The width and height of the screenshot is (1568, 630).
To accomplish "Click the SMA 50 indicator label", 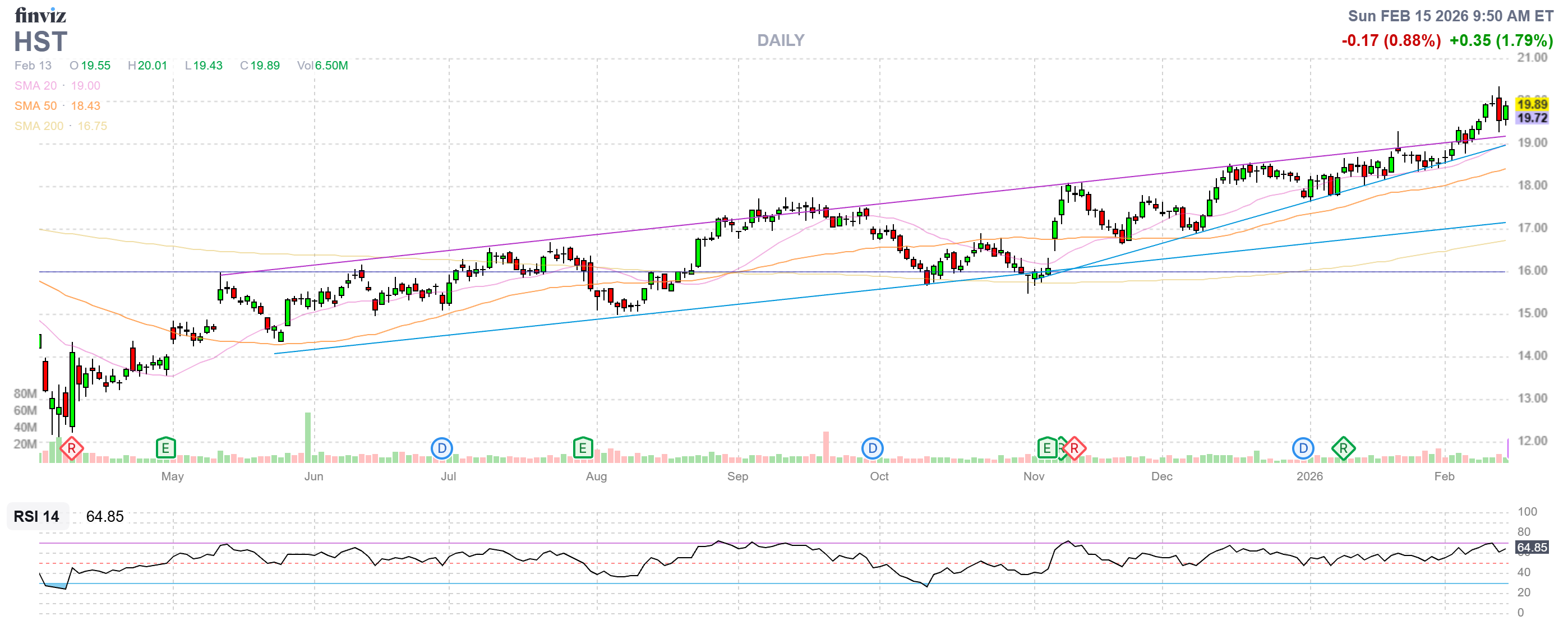I will (35, 106).
